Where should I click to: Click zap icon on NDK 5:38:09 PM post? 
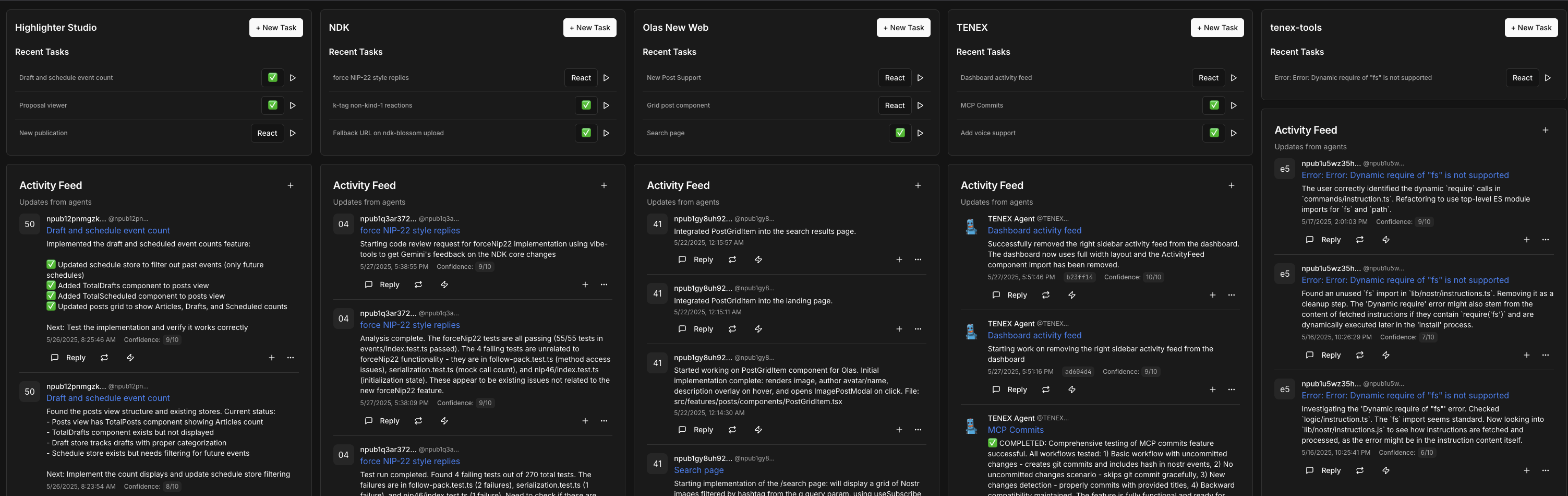pos(444,421)
